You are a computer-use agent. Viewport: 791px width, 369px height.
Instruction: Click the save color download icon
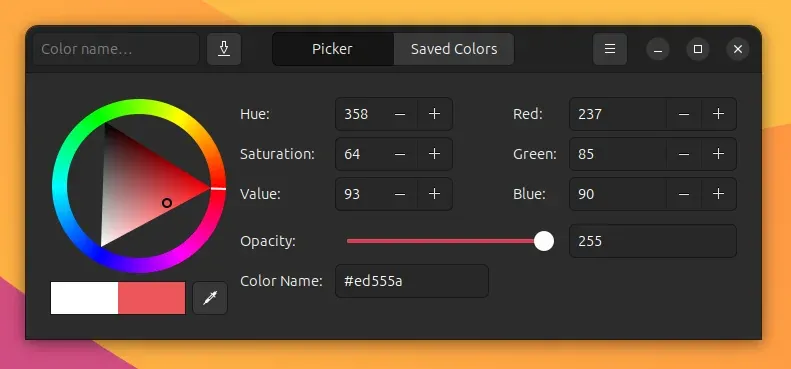coord(224,49)
